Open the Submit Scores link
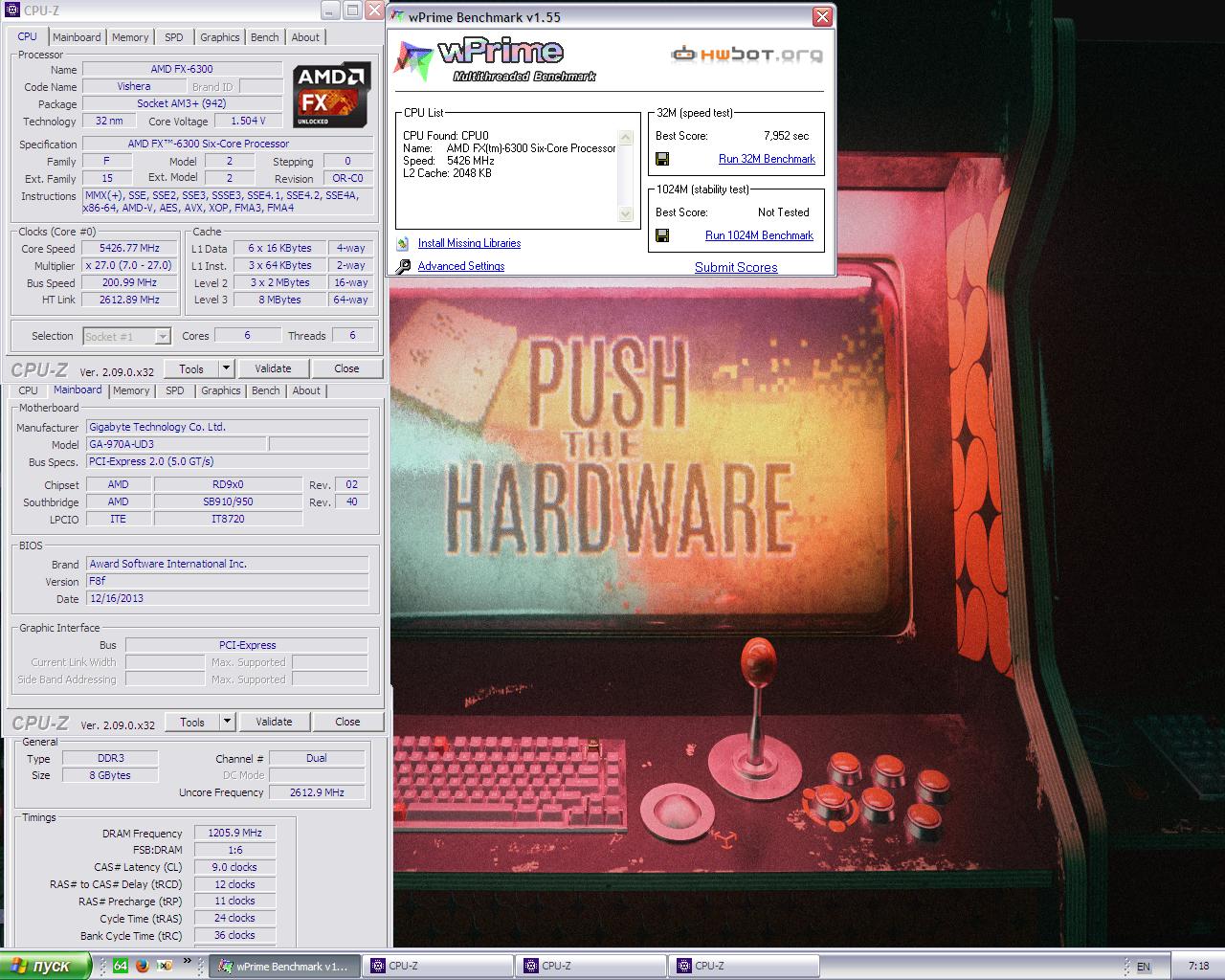1225x980 pixels. click(x=736, y=268)
